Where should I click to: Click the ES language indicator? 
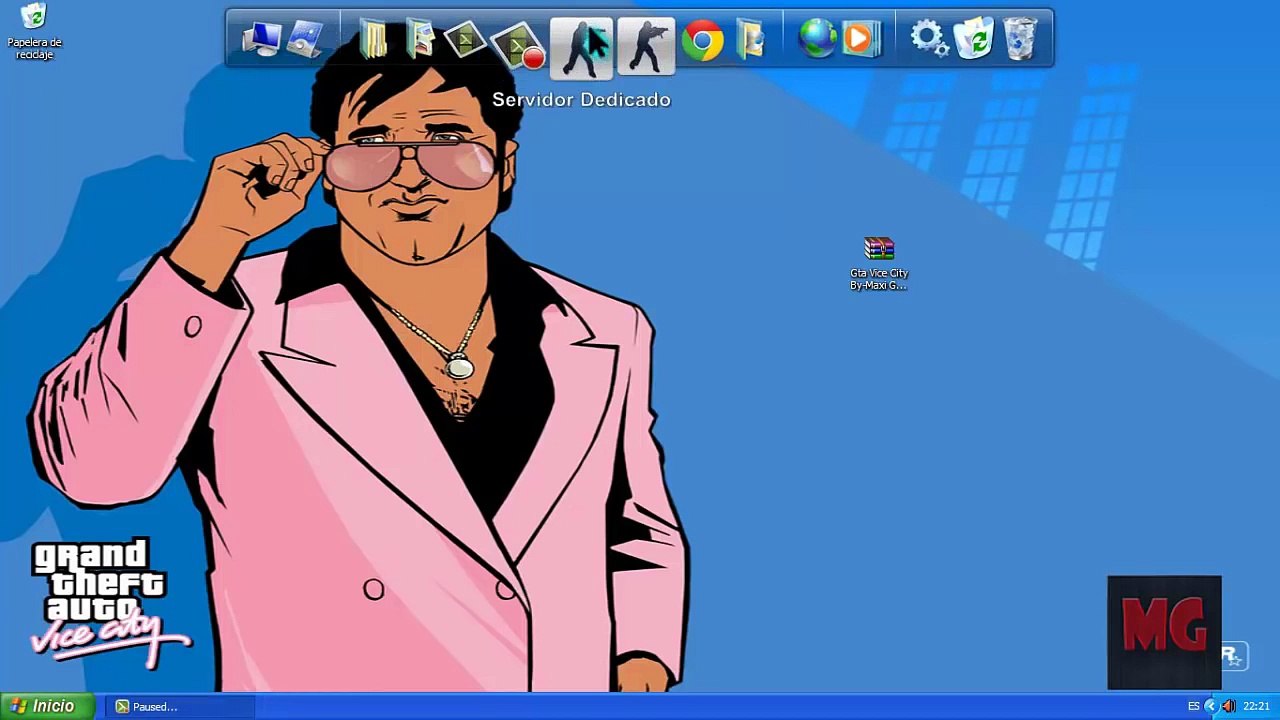(x=1193, y=707)
